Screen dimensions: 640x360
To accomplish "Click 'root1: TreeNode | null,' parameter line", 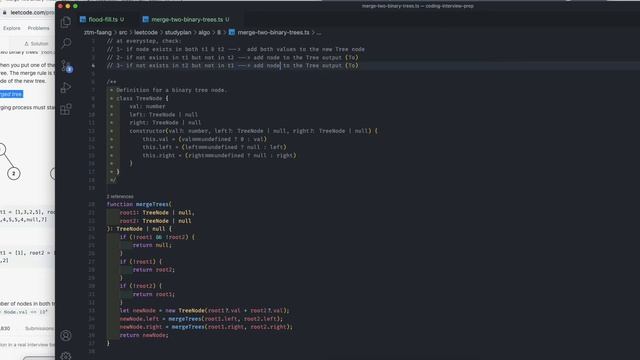I will 157,213.
